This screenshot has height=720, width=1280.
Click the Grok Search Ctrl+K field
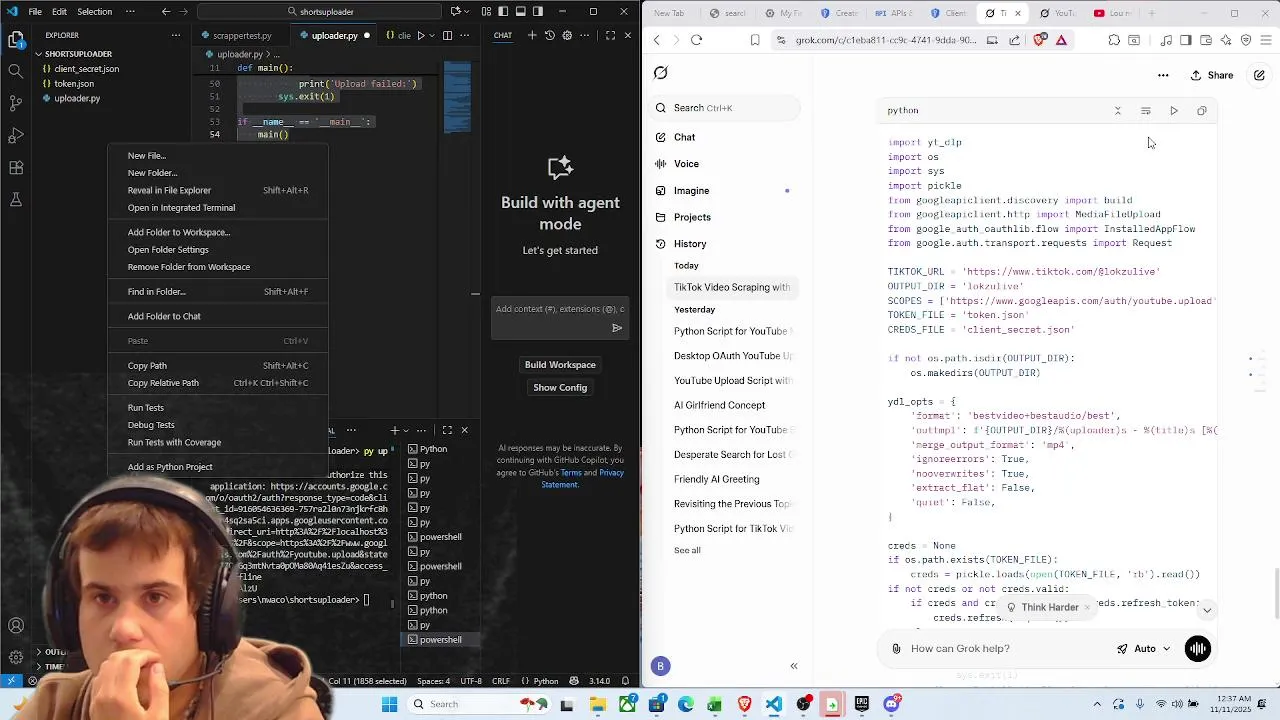pos(725,108)
